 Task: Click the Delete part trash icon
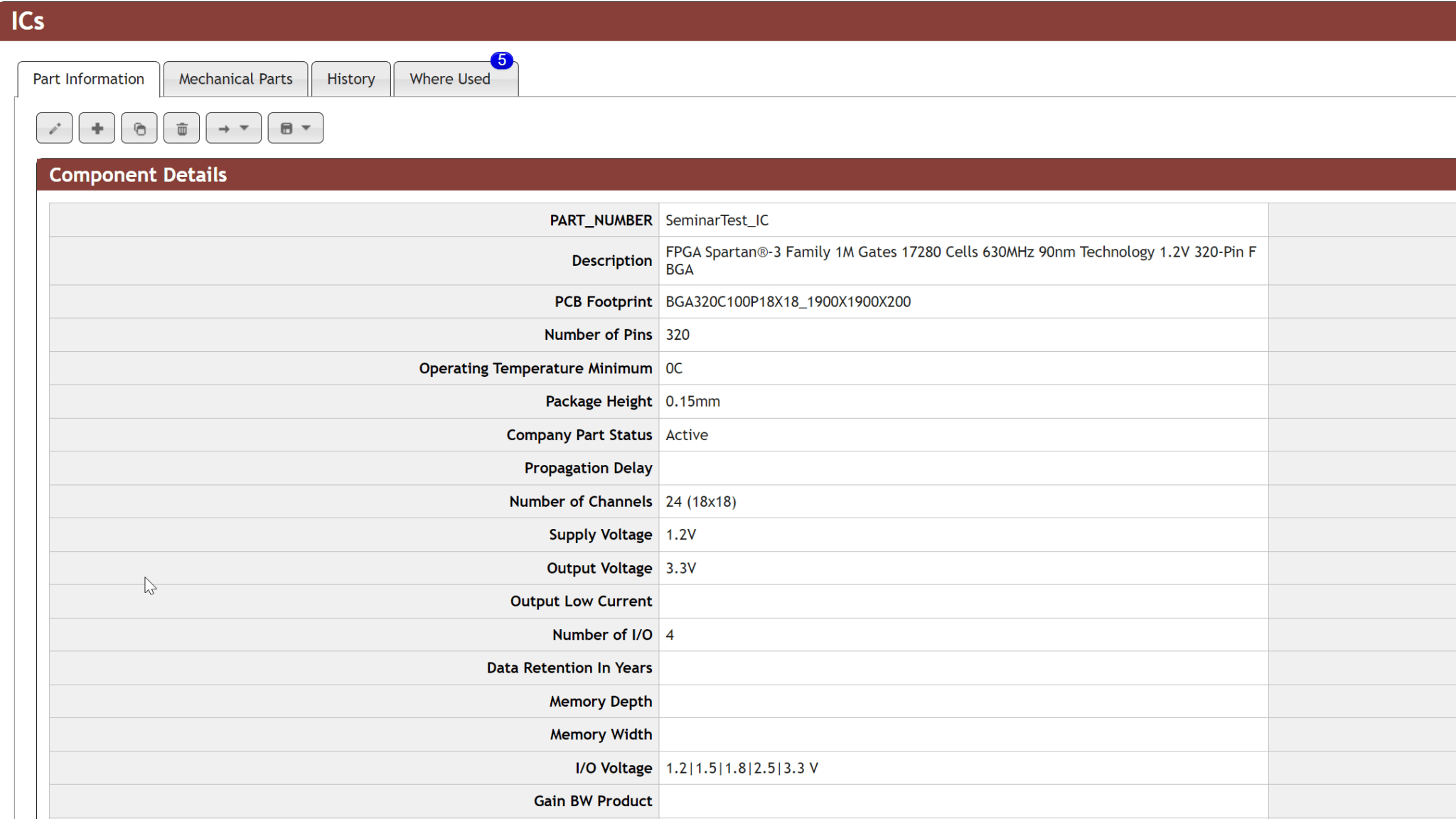click(x=182, y=128)
